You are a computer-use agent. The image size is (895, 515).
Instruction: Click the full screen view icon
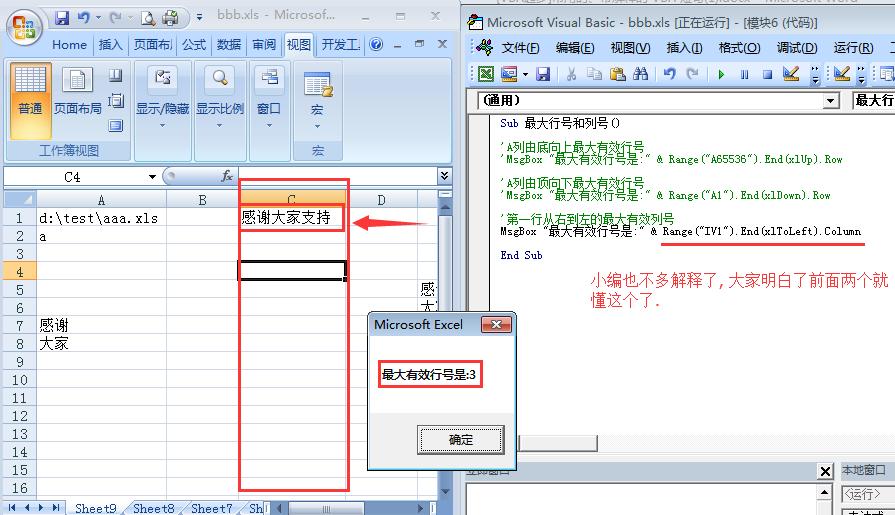click(x=116, y=126)
